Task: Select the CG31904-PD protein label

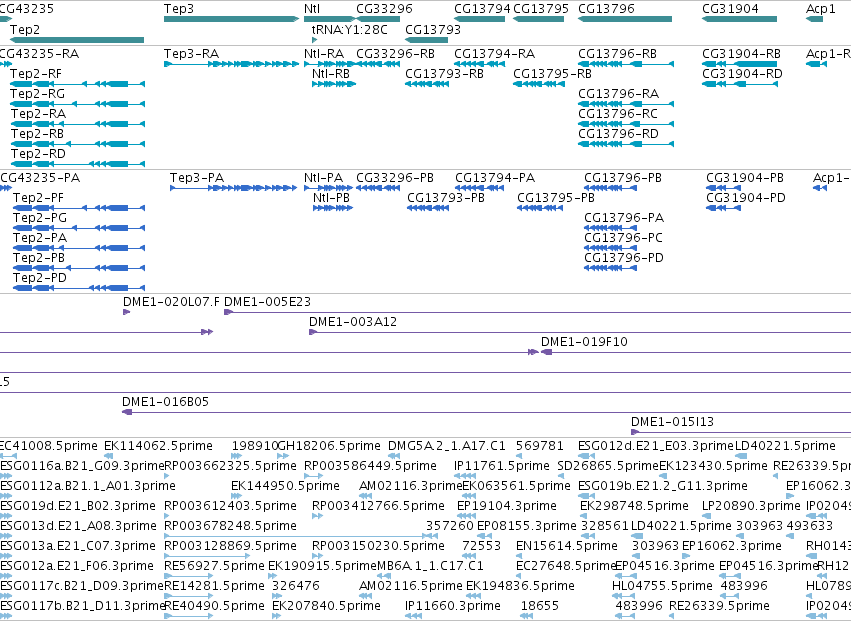Action: coord(745,198)
